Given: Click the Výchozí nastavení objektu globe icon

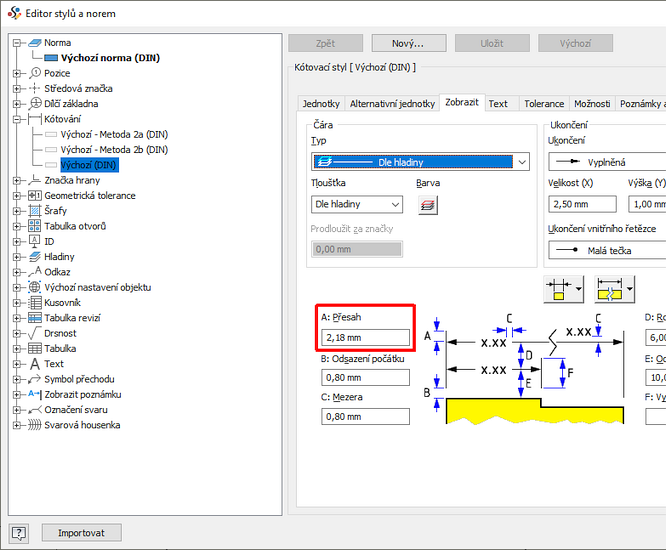Looking at the screenshot, I should point(35,287).
